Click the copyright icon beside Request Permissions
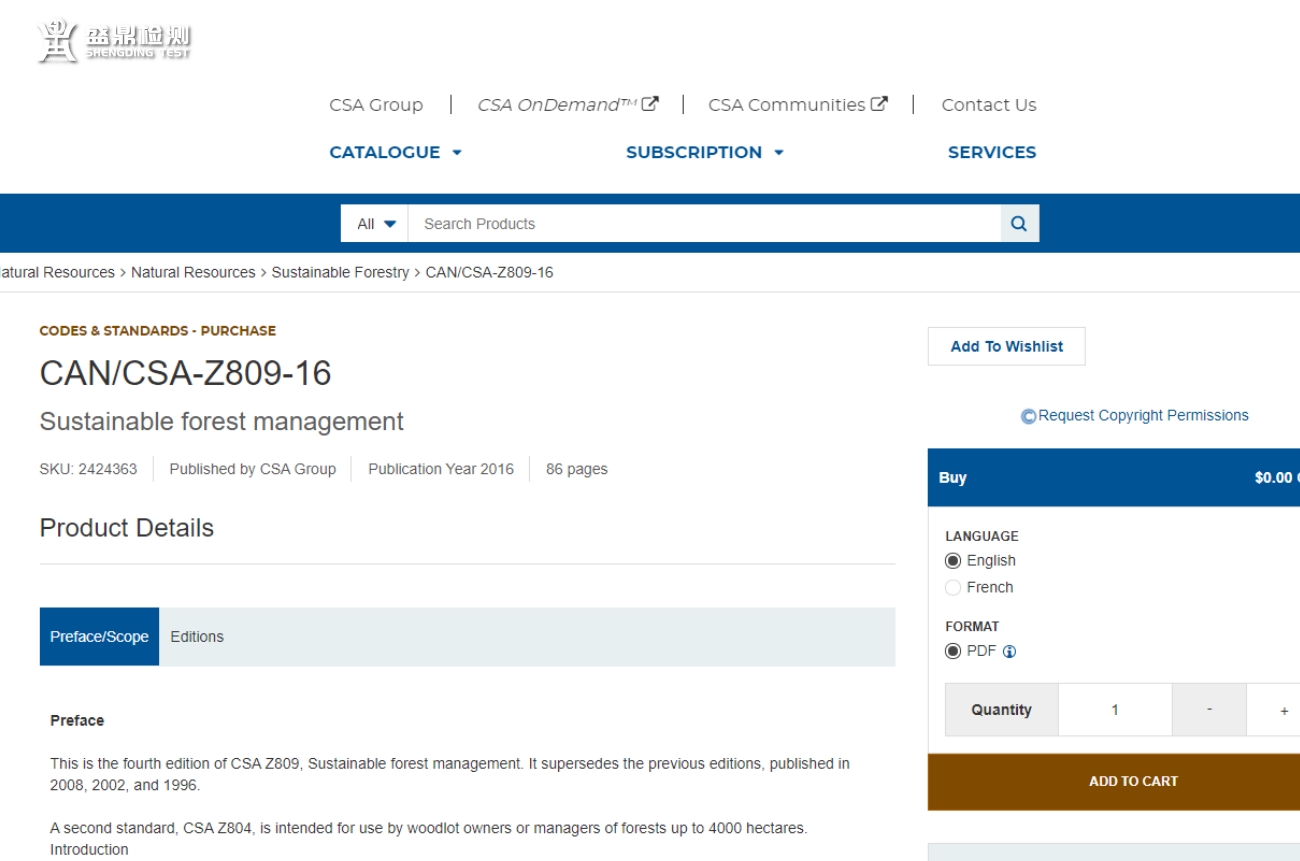The height and width of the screenshot is (861, 1300). [1028, 416]
